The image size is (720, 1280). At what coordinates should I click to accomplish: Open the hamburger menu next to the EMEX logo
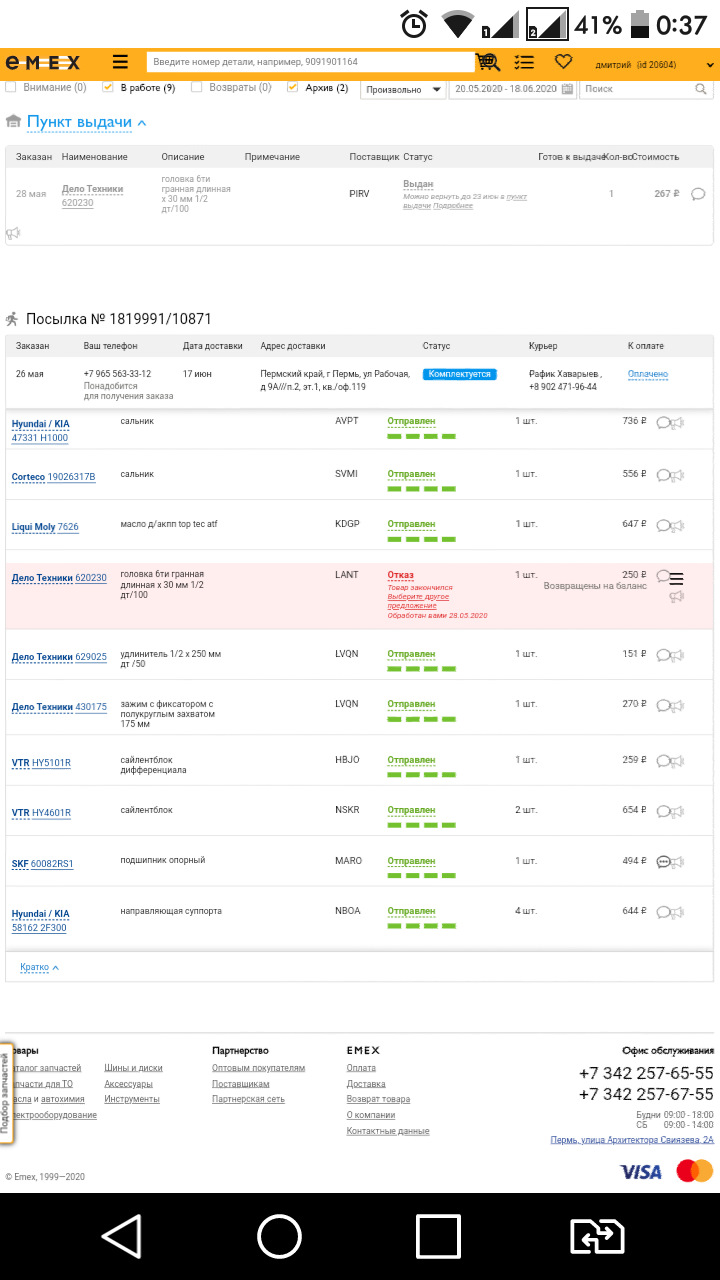(x=121, y=62)
